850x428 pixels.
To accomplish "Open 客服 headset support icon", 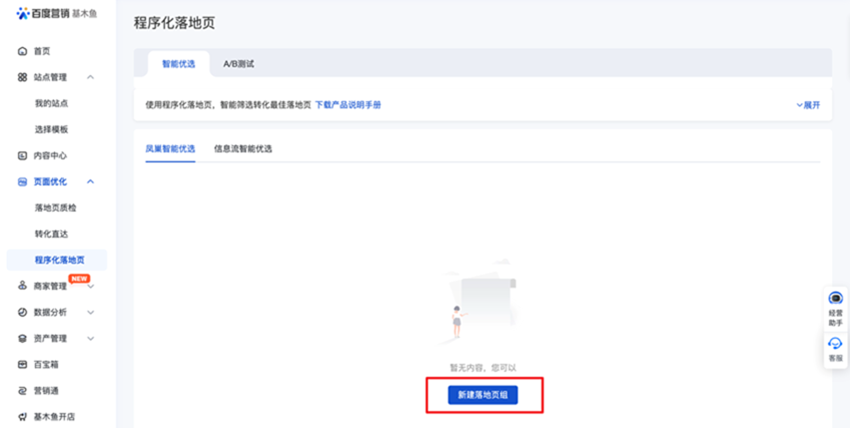I will pos(835,345).
